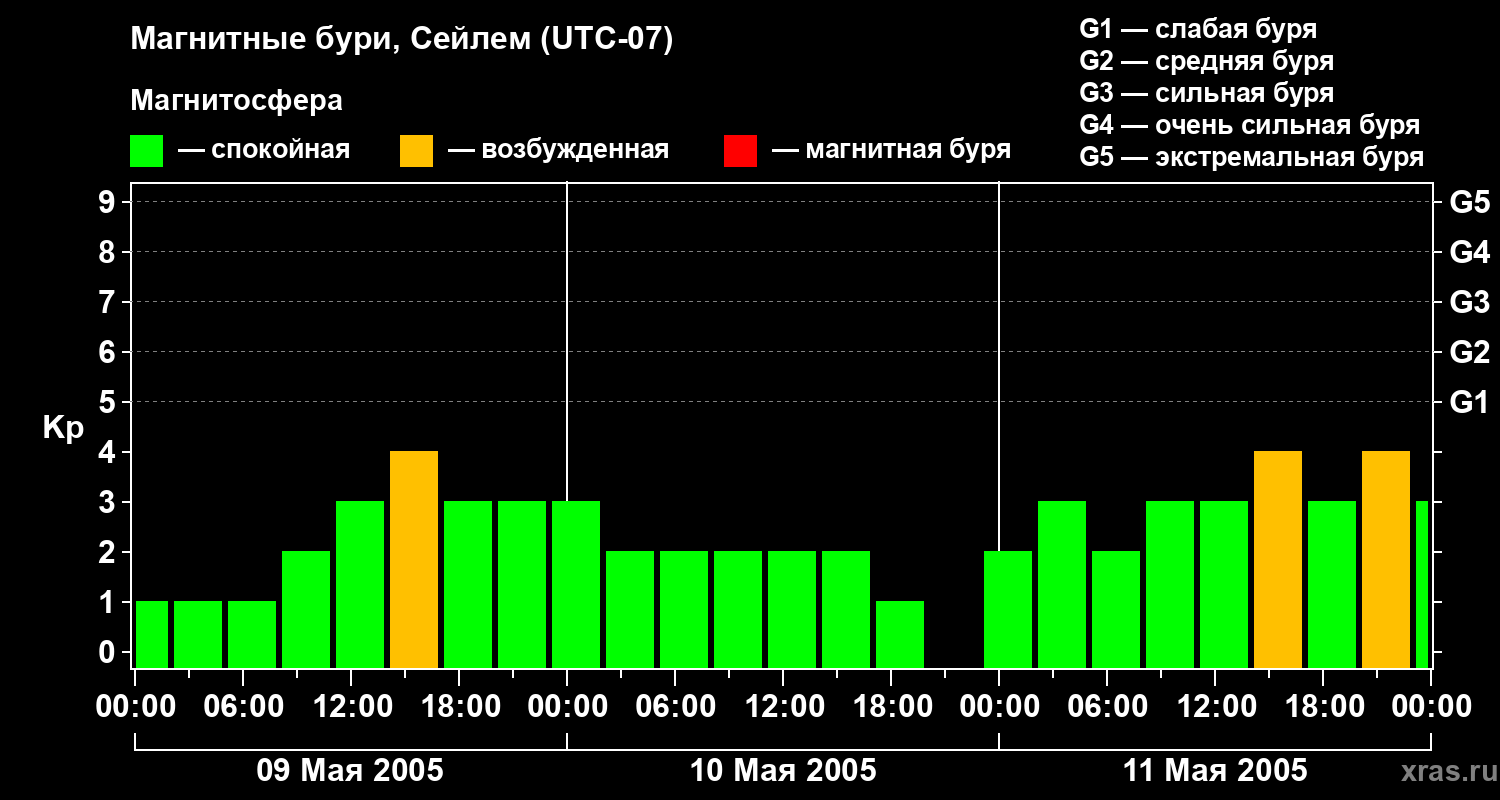Screen dimensions: 1500x800
Task: Click the 'G4 — очень сильная буря' legend line
Action: click(1250, 125)
